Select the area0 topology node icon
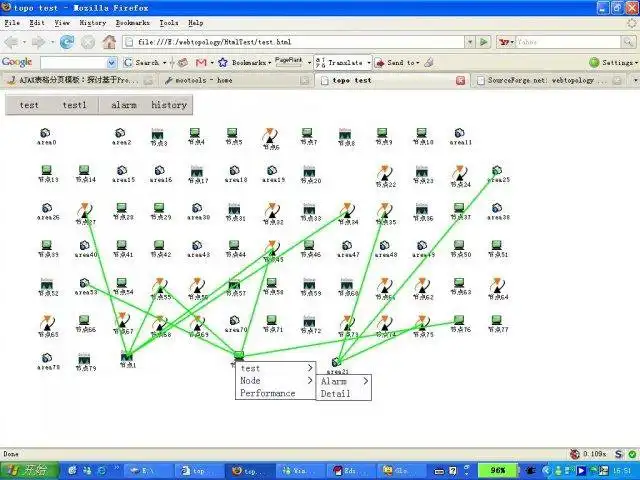The height and width of the screenshot is (480, 640). point(45,133)
